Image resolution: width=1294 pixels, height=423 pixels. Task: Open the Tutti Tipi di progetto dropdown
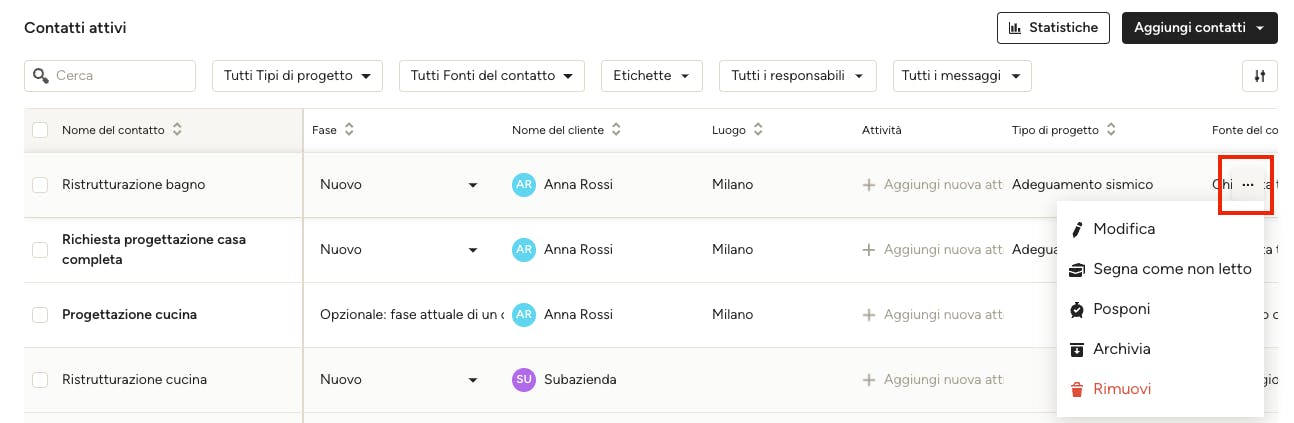click(297, 76)
